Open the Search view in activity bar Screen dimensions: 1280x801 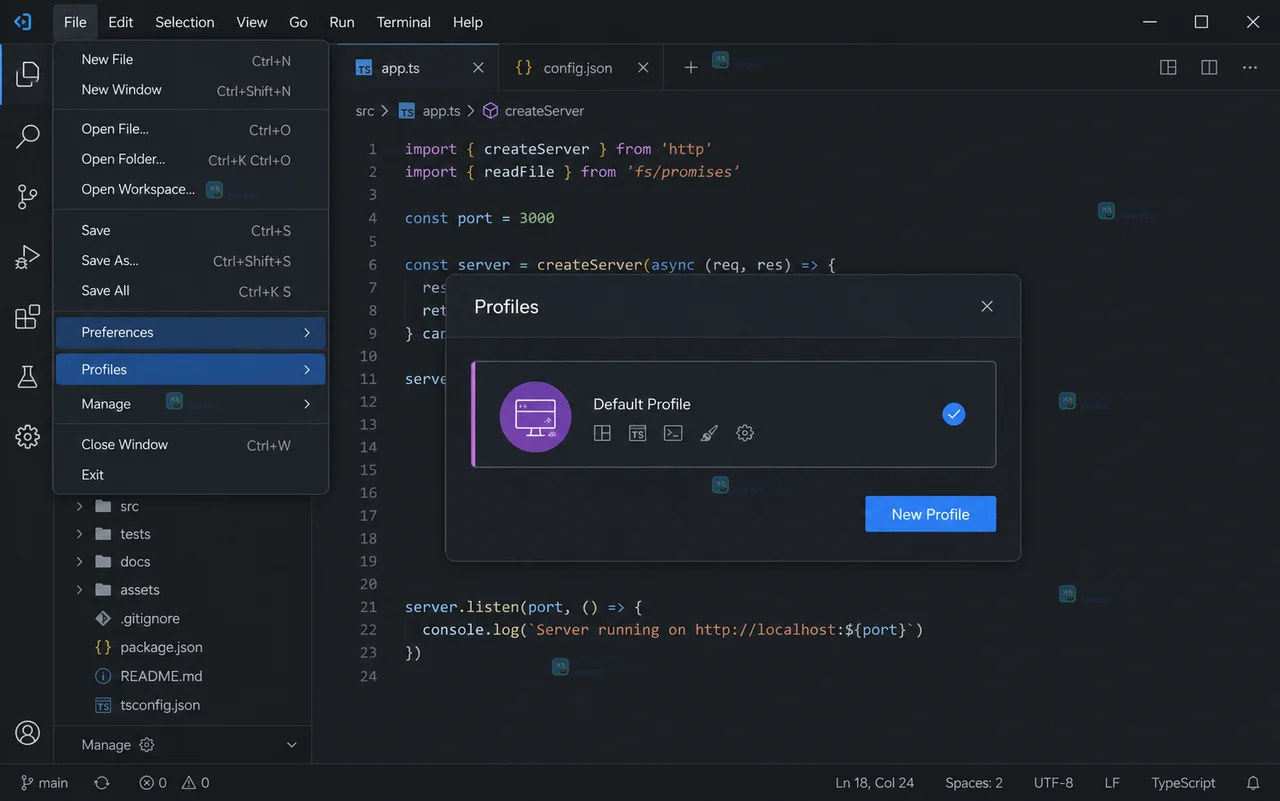28,136
